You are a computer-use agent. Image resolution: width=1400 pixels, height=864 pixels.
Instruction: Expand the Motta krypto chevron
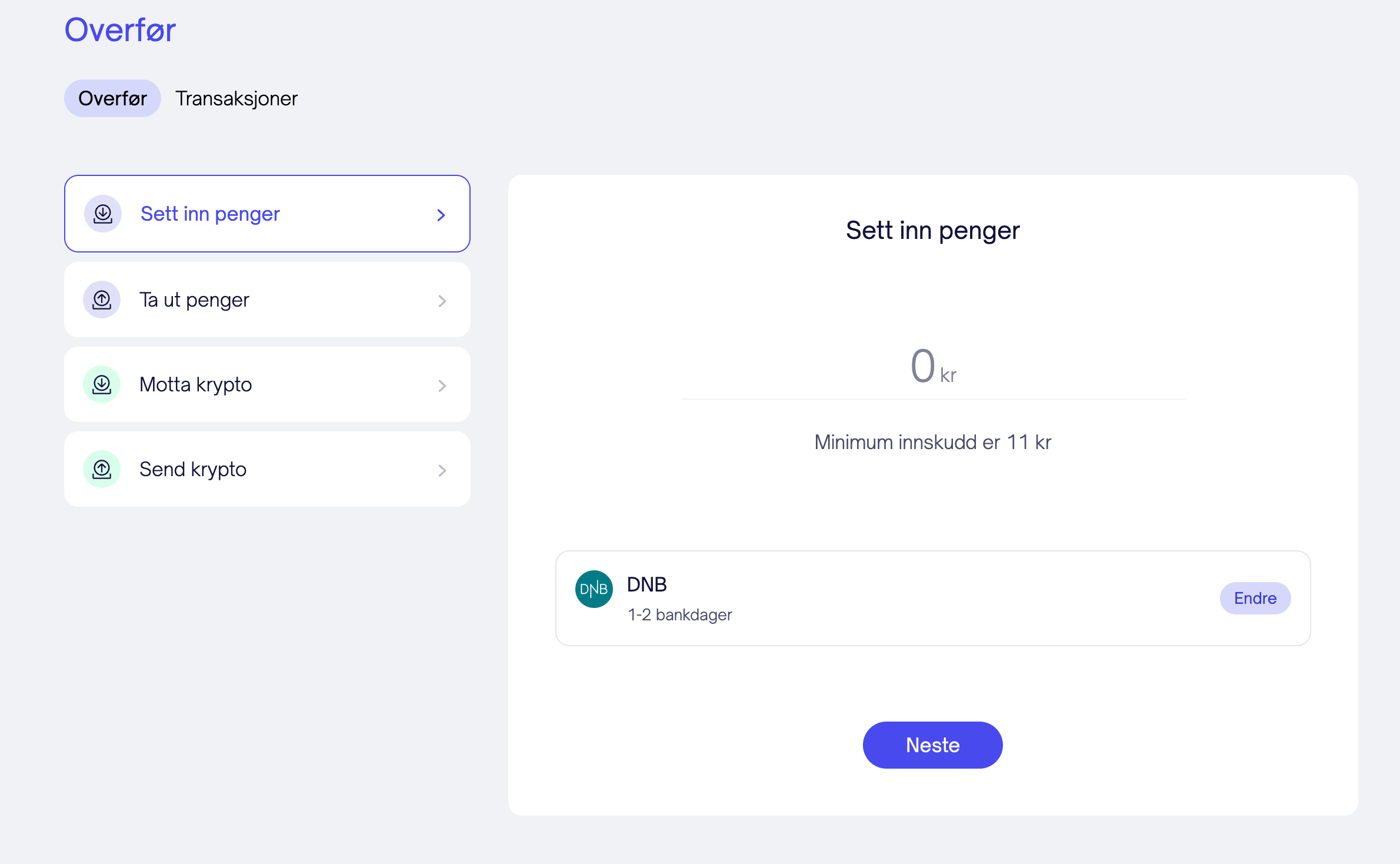(442, 386)
